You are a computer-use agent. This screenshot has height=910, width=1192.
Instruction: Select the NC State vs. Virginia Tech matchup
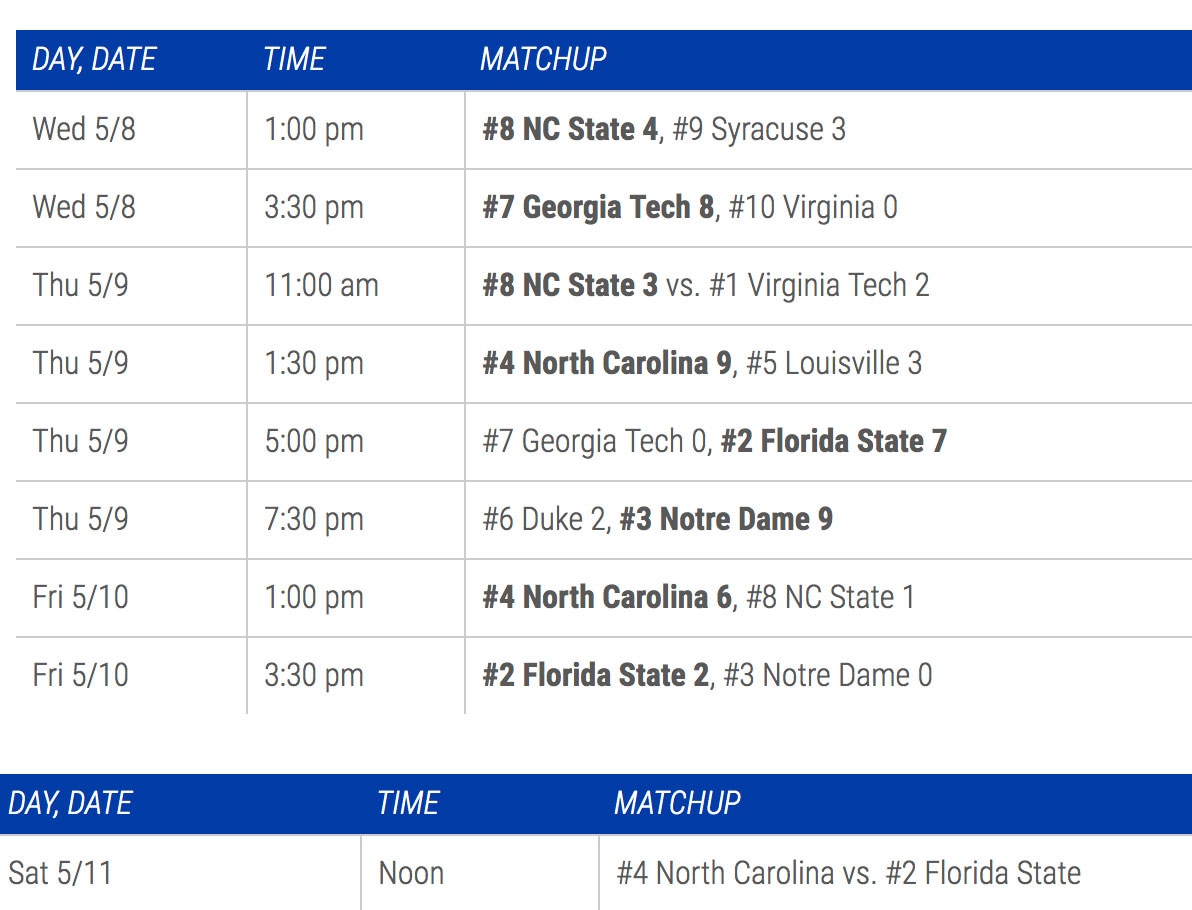(706, 286)
